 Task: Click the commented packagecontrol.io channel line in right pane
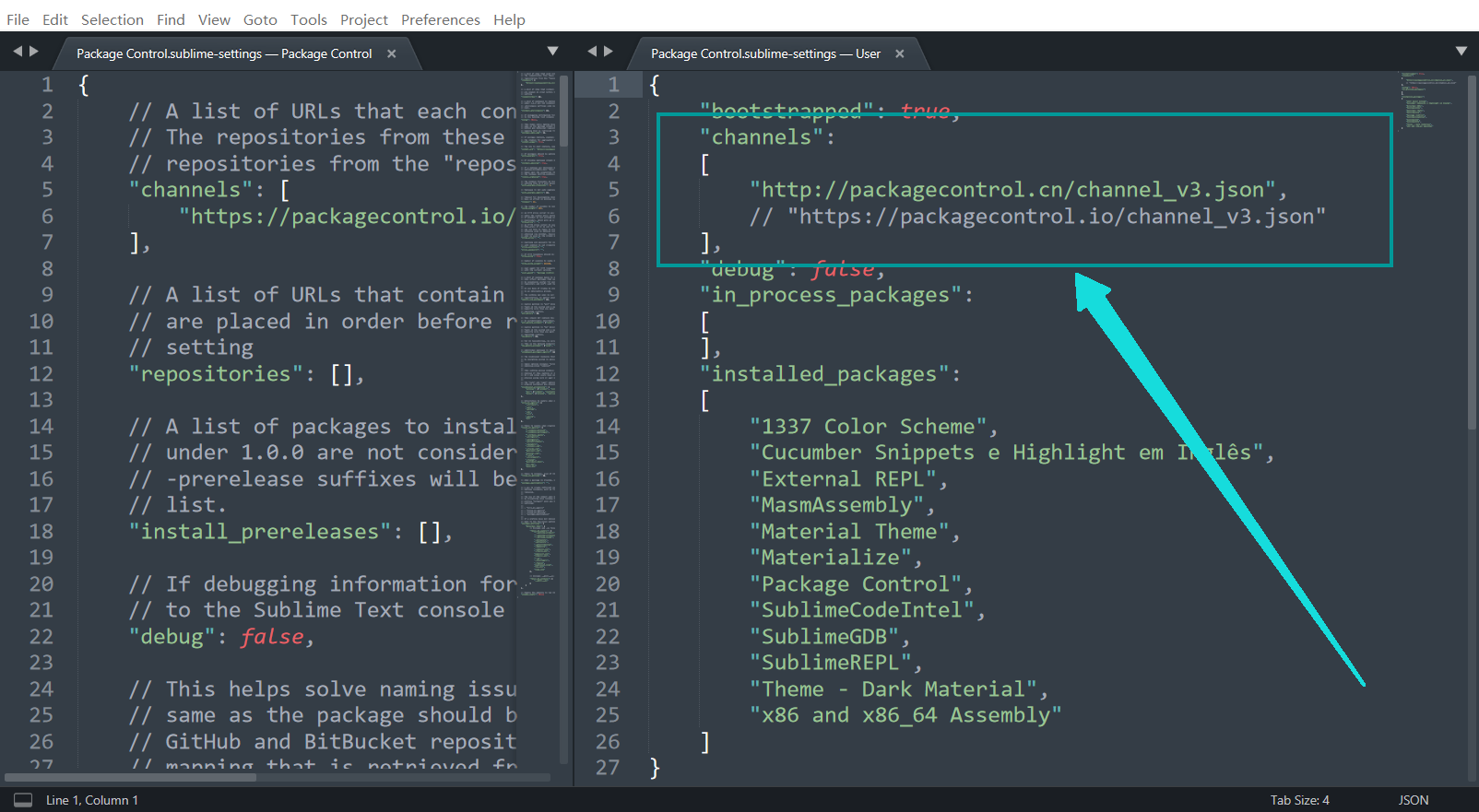point(1037,217)
